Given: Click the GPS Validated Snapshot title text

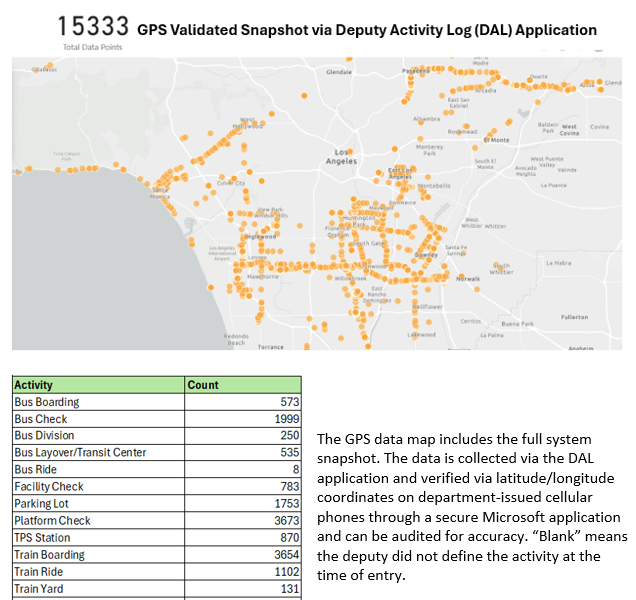Looking at the screenshot, I should coord(366,30).
